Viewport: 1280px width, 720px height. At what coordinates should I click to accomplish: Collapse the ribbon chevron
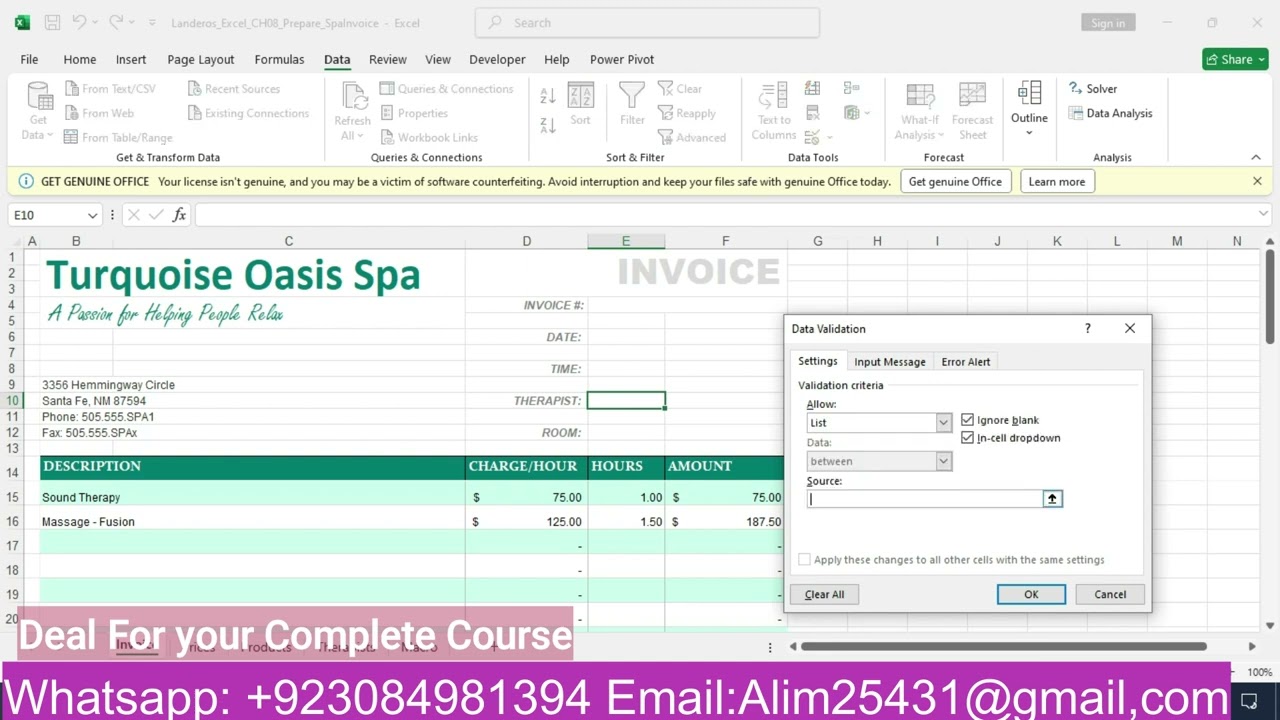coord(1256,157)
